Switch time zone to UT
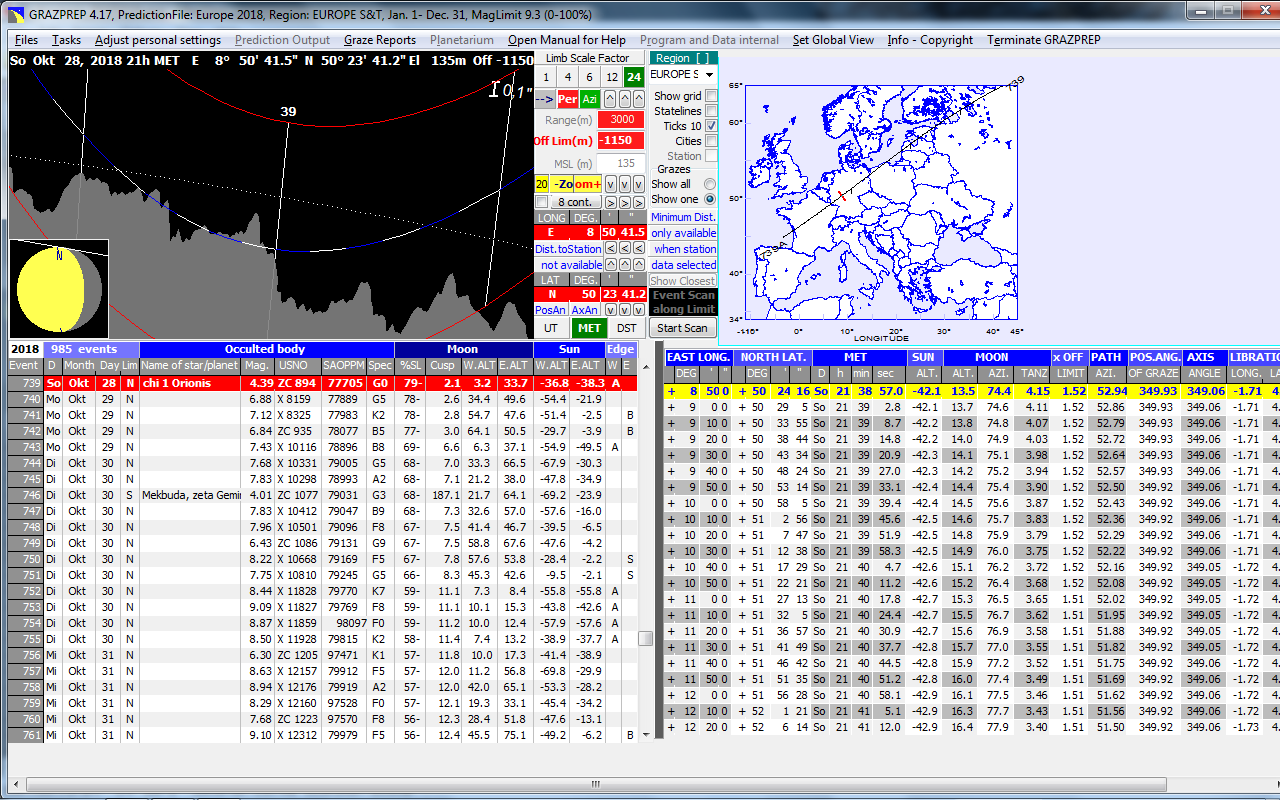1280x800 pixels. pos(551,328)
